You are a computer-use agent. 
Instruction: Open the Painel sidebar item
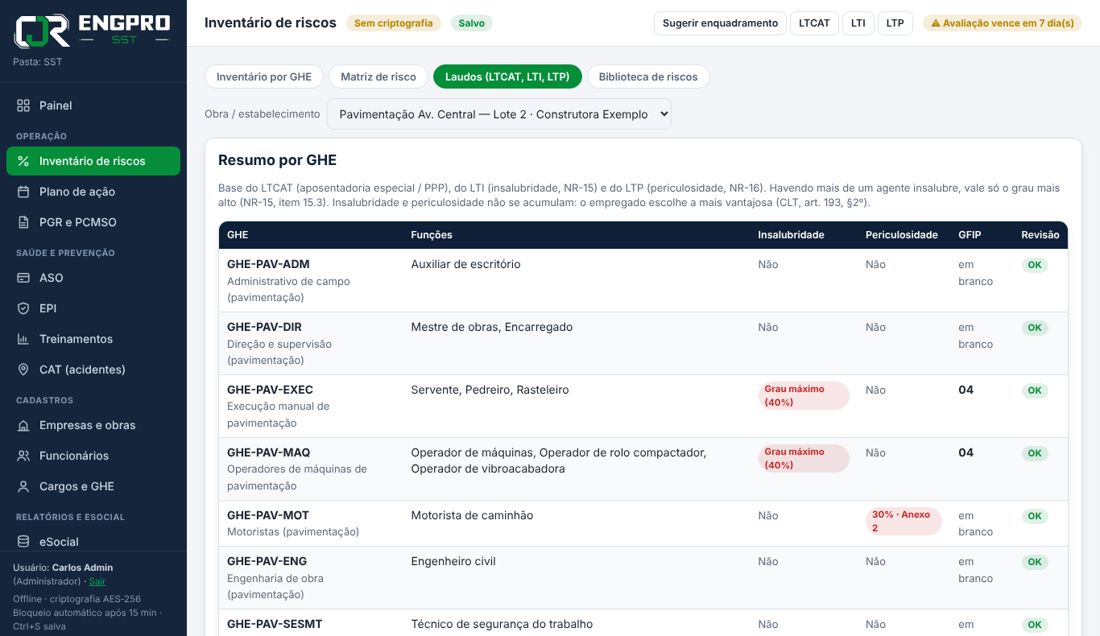(x=93, y=105)
